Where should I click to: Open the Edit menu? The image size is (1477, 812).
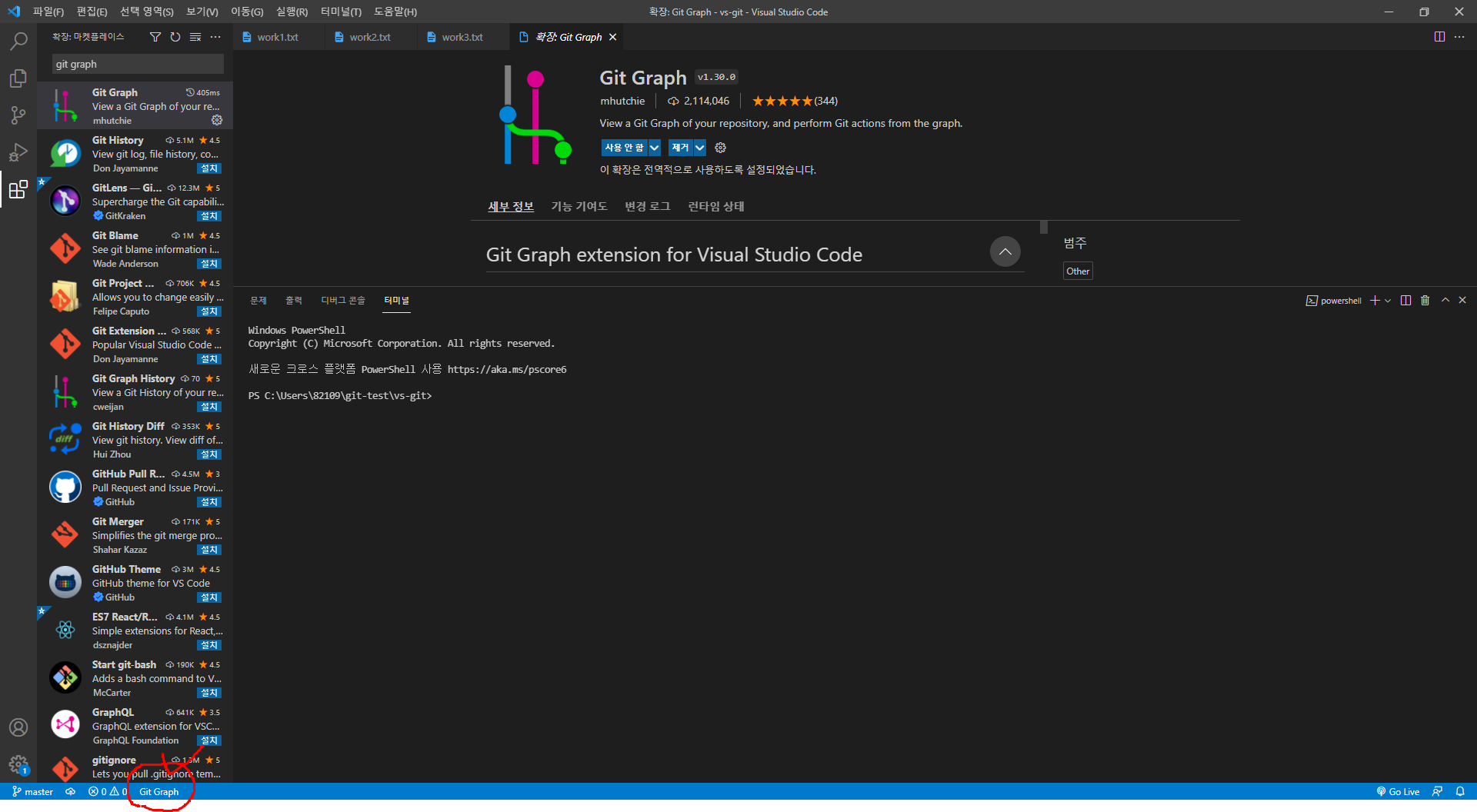[92, 12]
